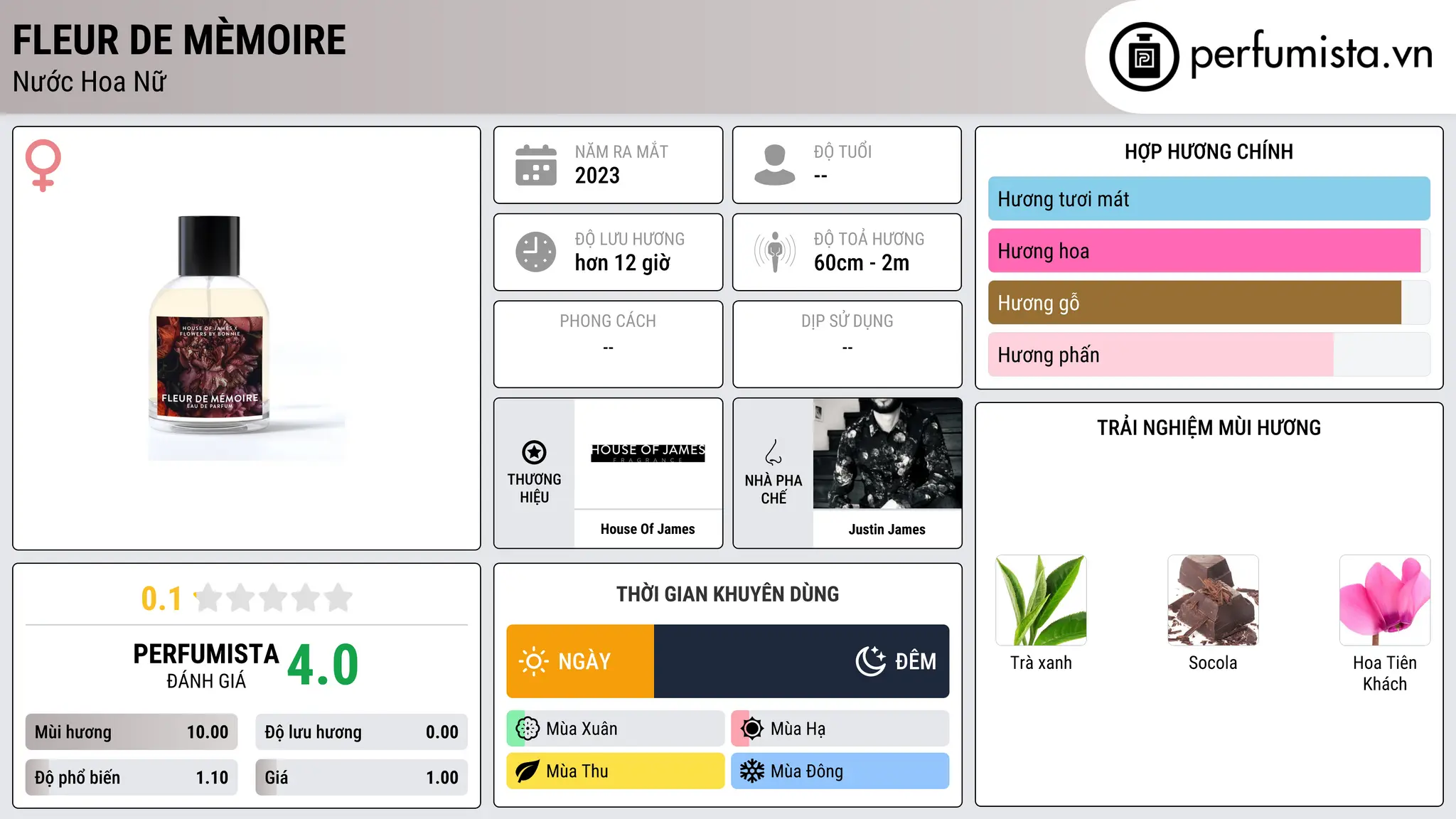Screen dimensions: 1456x819
Task: Select the Hương gỗ accord bar
Action: (x=1209, y=303)
